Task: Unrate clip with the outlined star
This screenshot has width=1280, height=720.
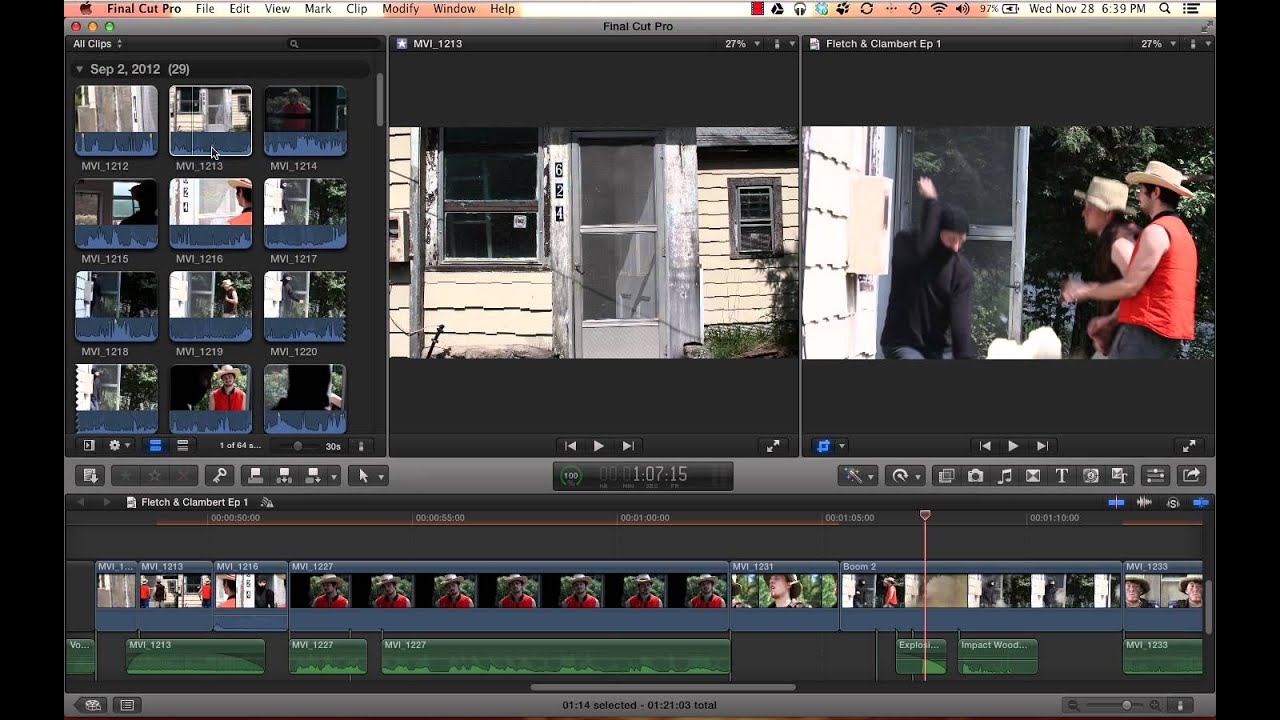Action: click(155, 476)
